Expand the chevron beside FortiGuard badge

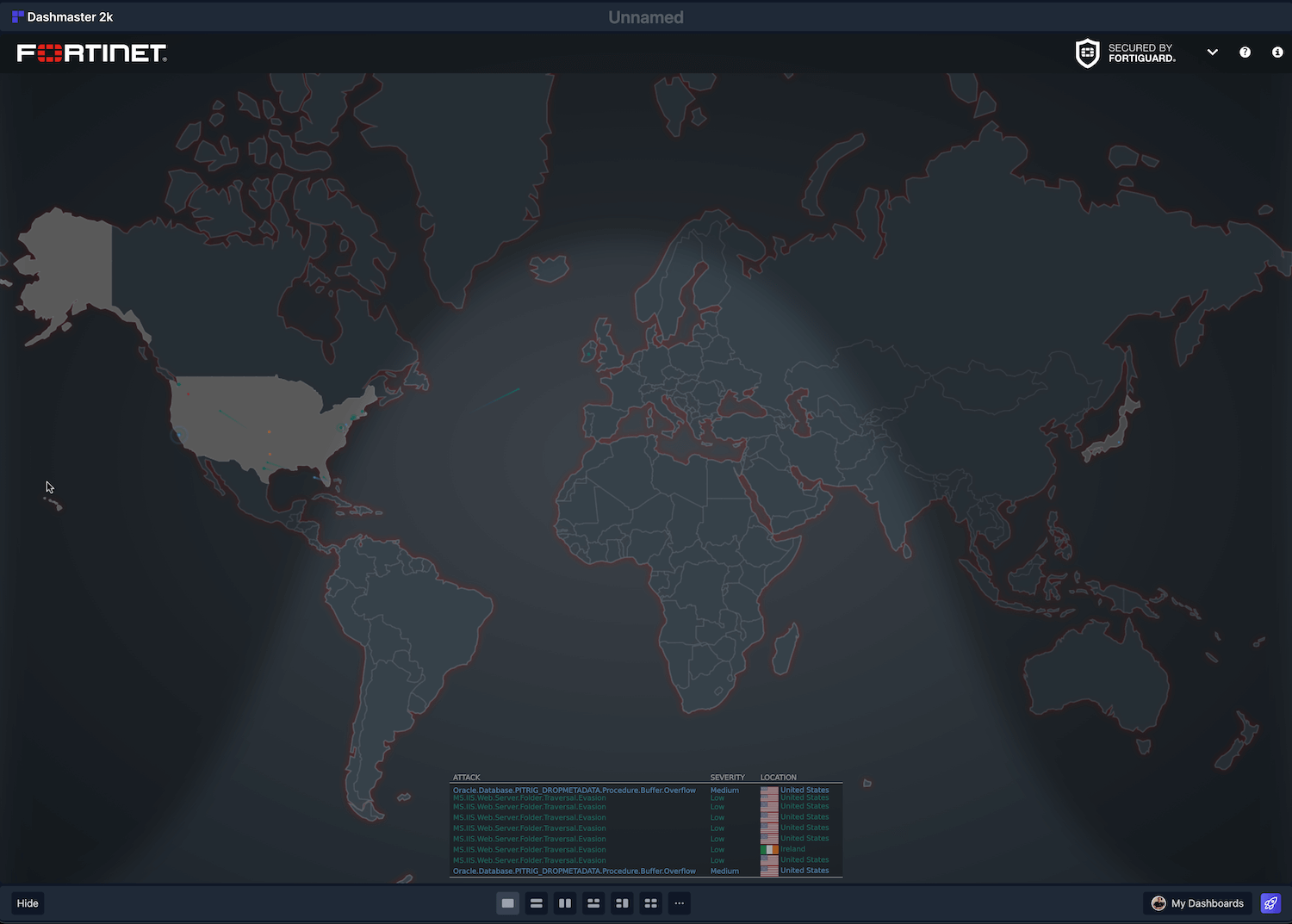click(1212, 52)
